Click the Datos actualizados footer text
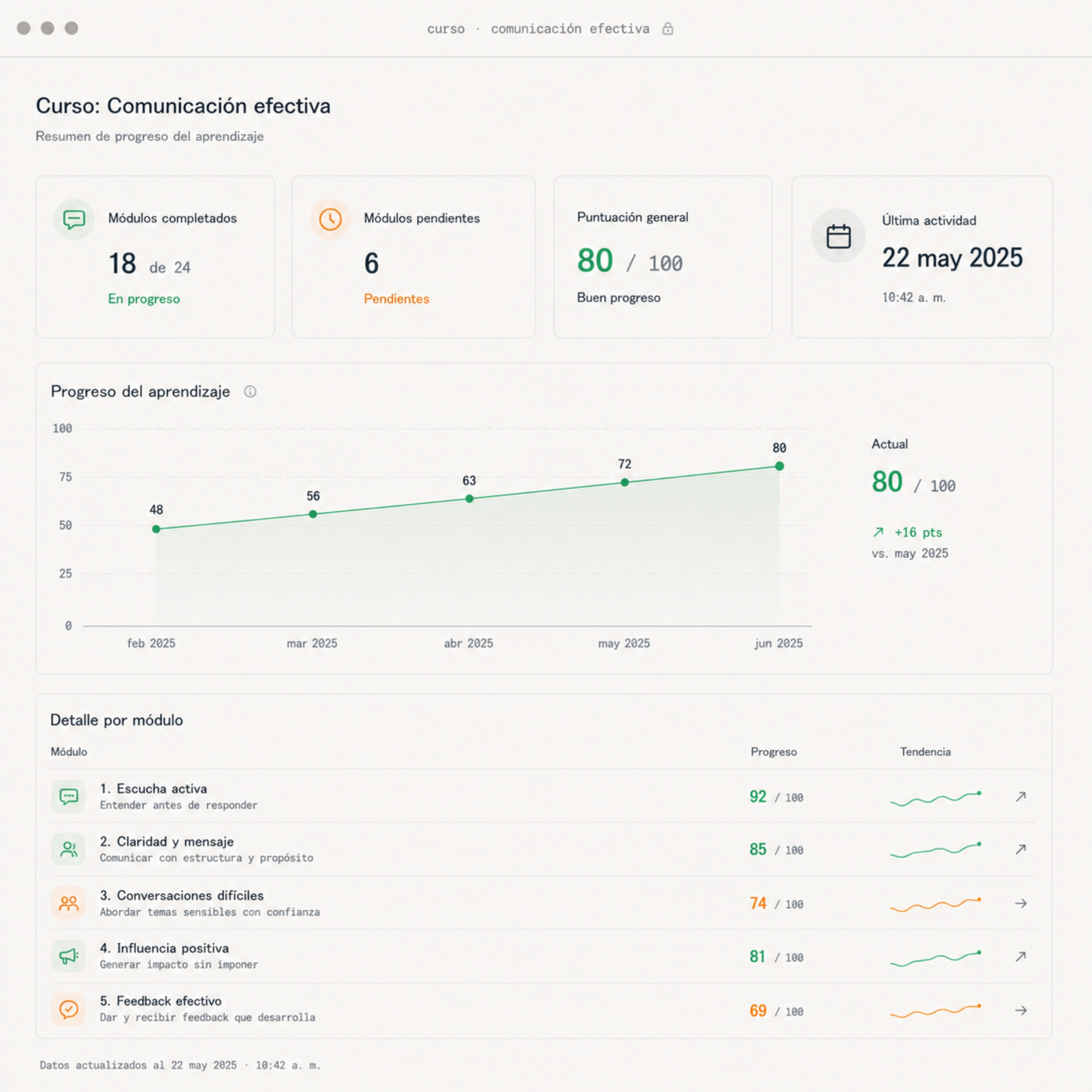Screen dimensions: 1092x1092 coord(180,1065)
